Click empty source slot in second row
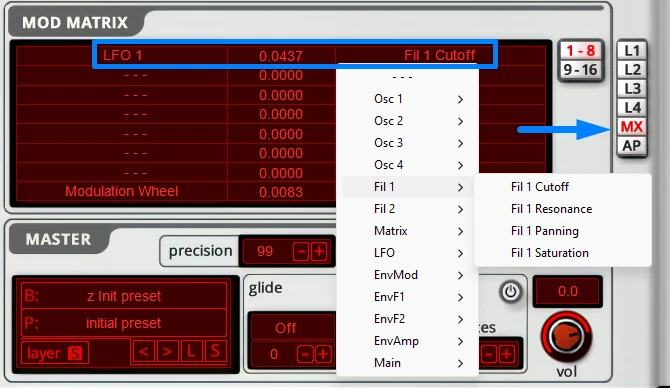The width and height of the screenshot is (670, 388). 122,75
